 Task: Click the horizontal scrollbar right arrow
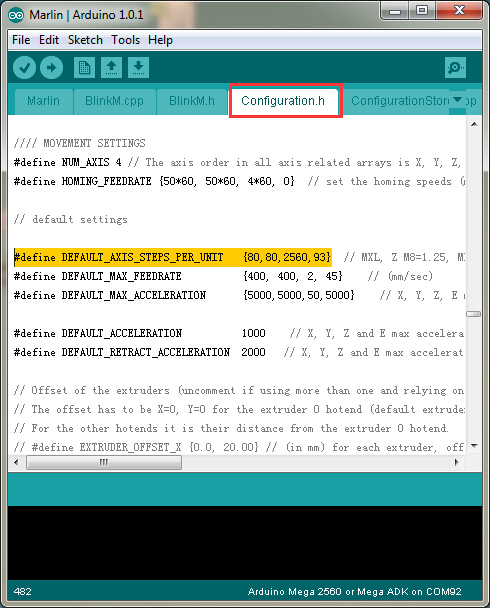click(457, 462)
